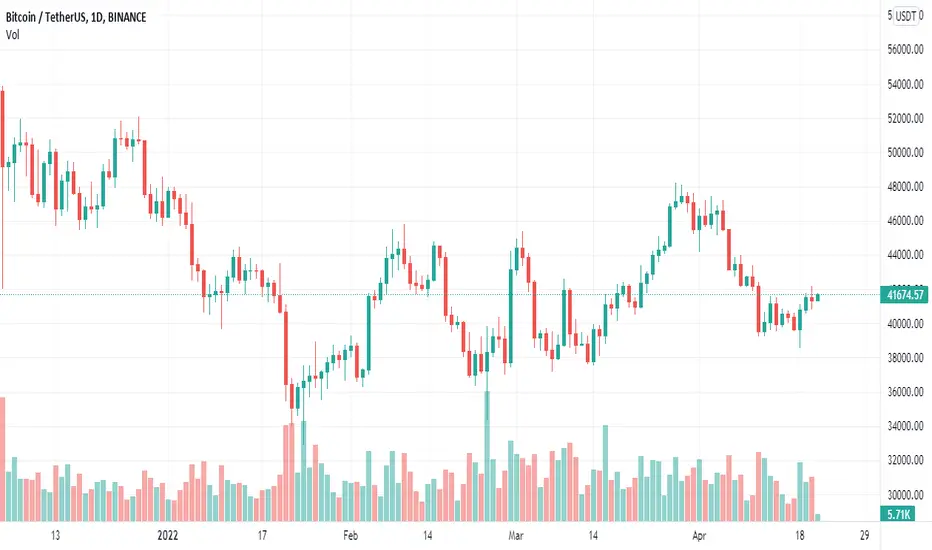Select the Feb label on the time axis

pyautogui.click(x=351, y=536)
